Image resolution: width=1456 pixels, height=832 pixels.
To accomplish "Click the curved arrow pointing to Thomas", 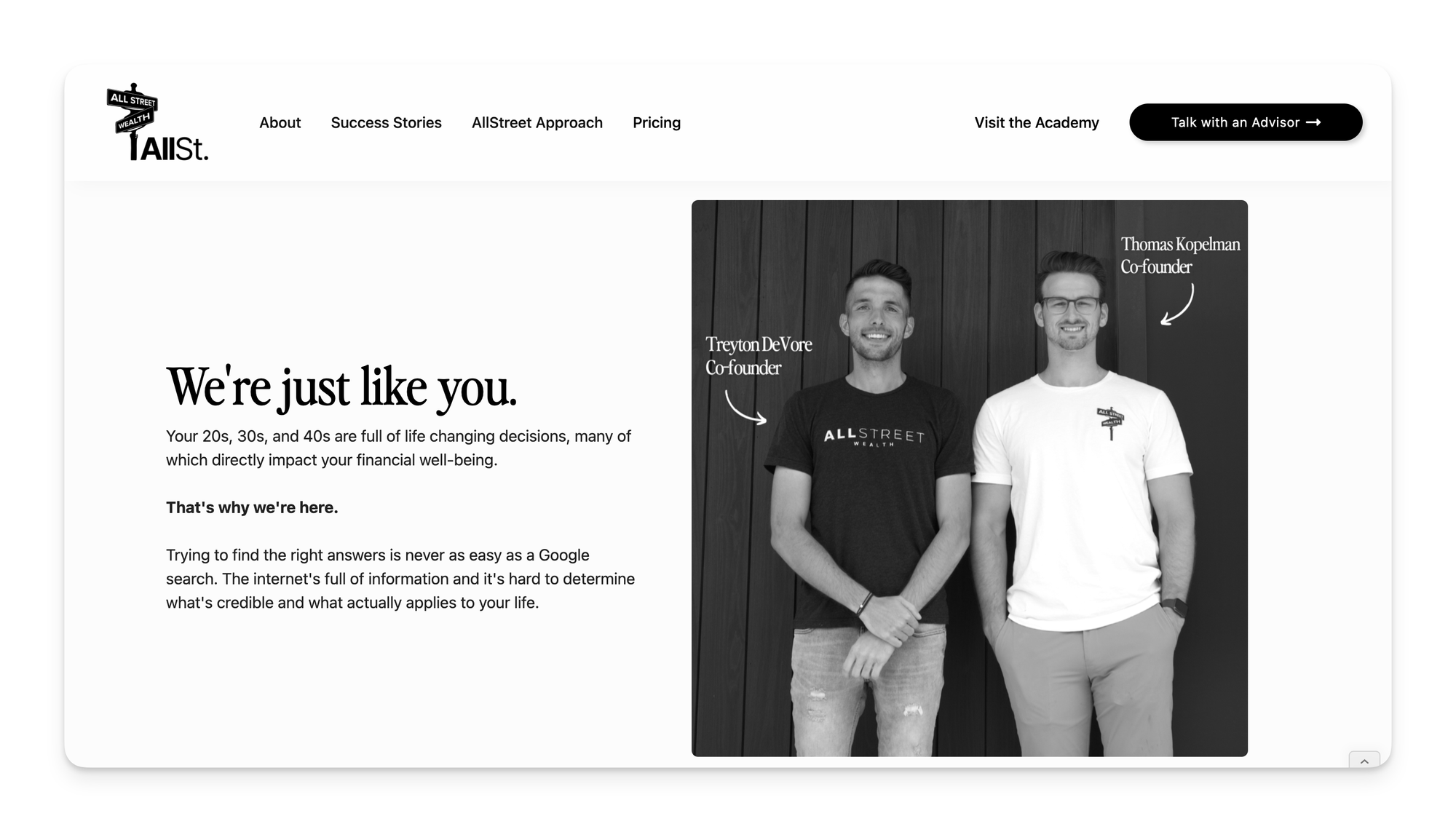I will [1178, 304].
